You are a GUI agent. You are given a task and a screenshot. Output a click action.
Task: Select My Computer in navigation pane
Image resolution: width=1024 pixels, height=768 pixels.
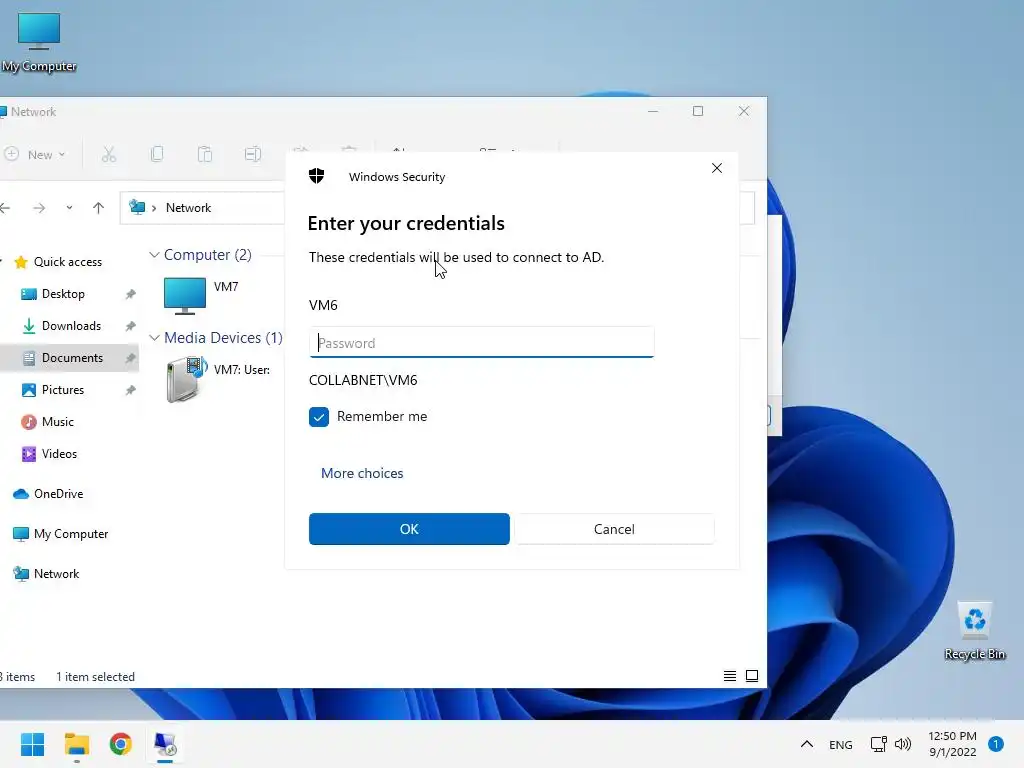[71, 534]
